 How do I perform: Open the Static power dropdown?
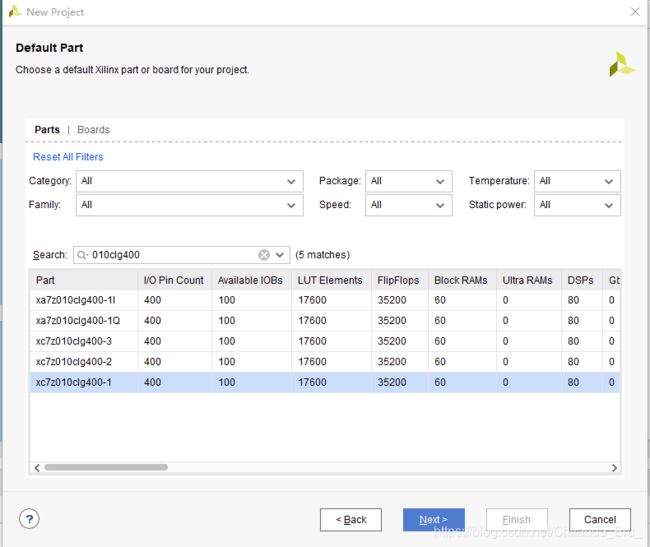577,205
